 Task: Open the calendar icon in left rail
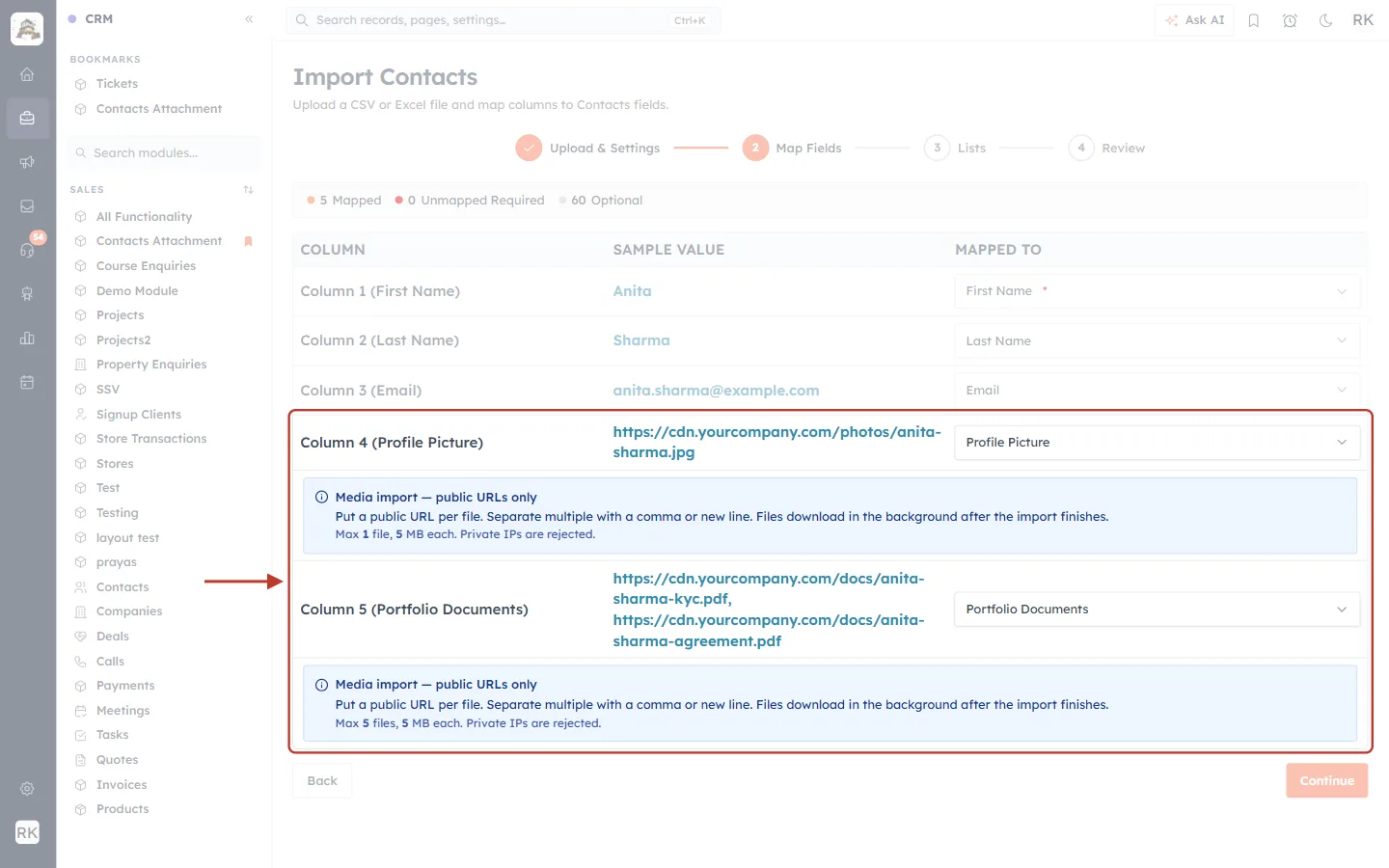[x=27, y=382]
